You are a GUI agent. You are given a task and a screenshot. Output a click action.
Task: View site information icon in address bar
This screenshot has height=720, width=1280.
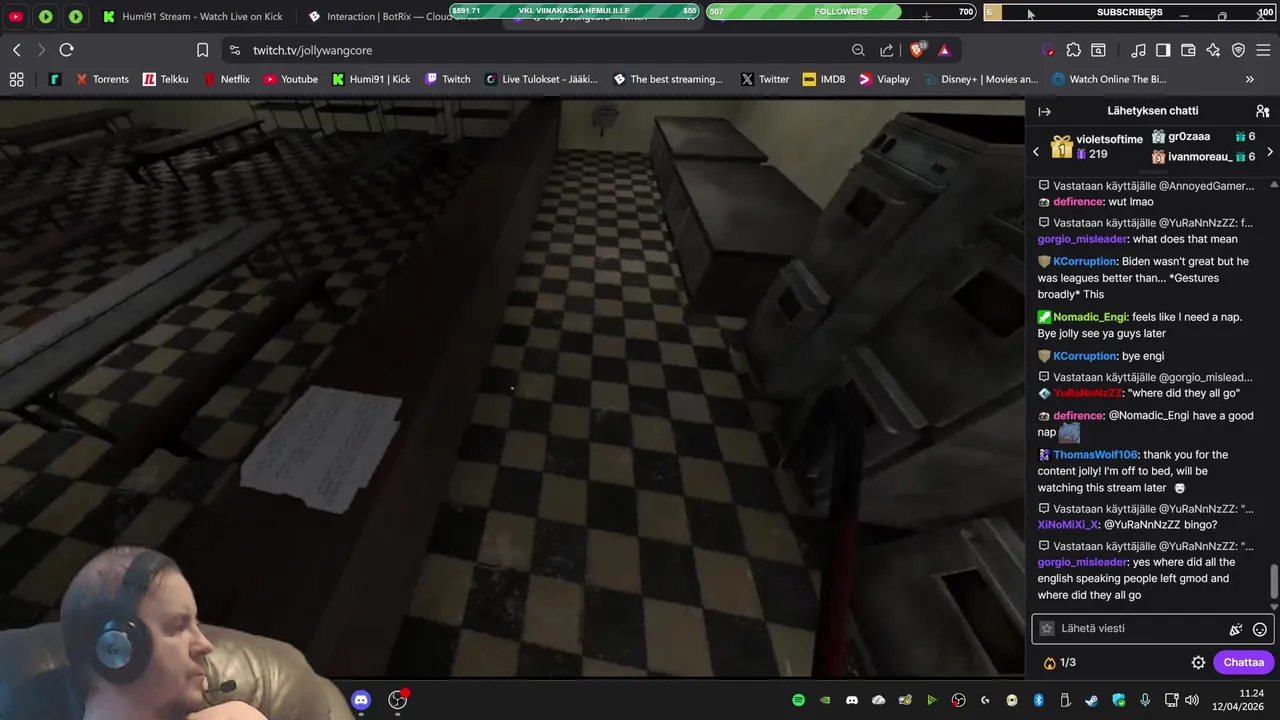coord(235,50)
